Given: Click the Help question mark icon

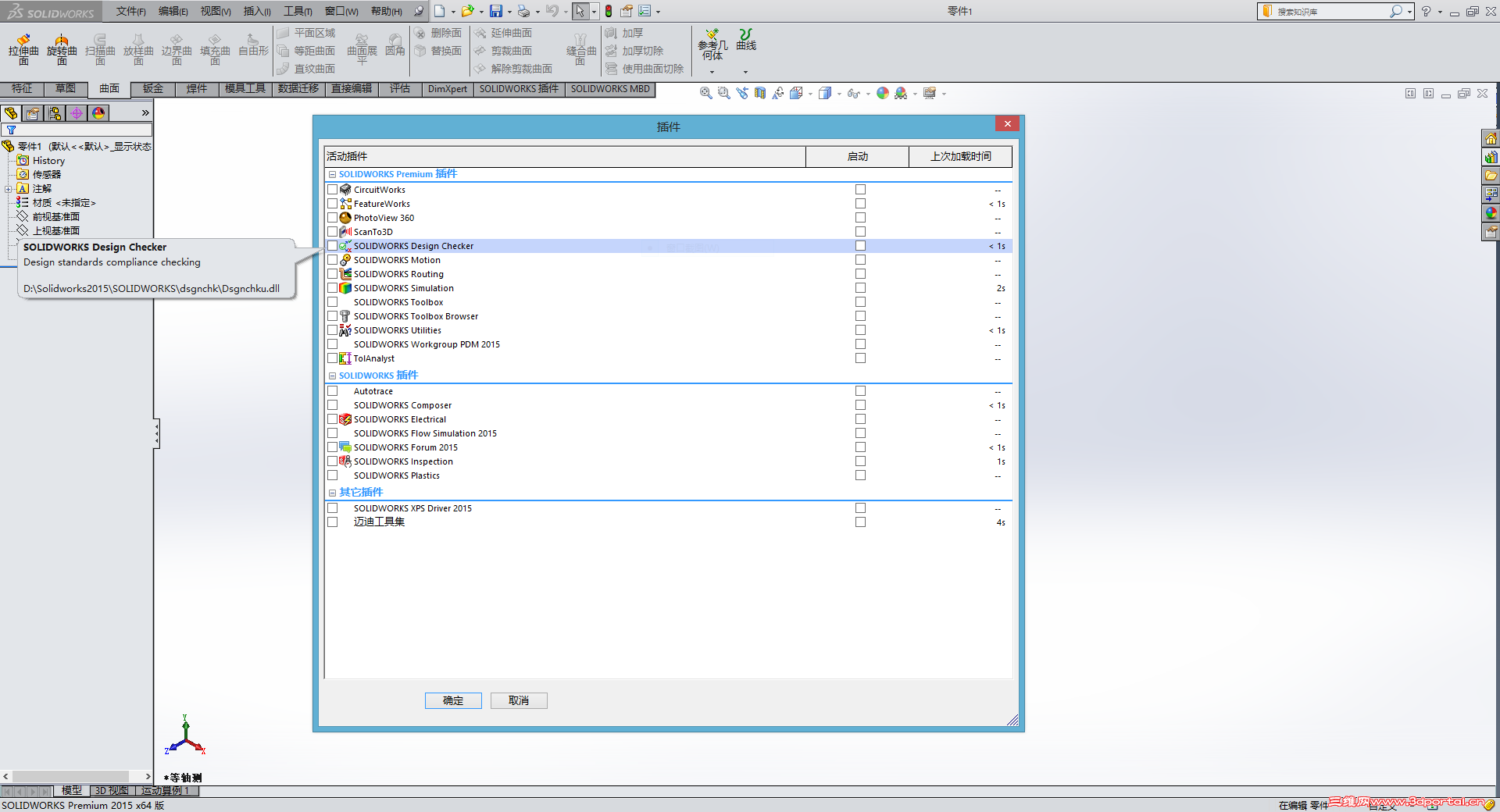Looking at the screenshot, I should coord(1426,11).
